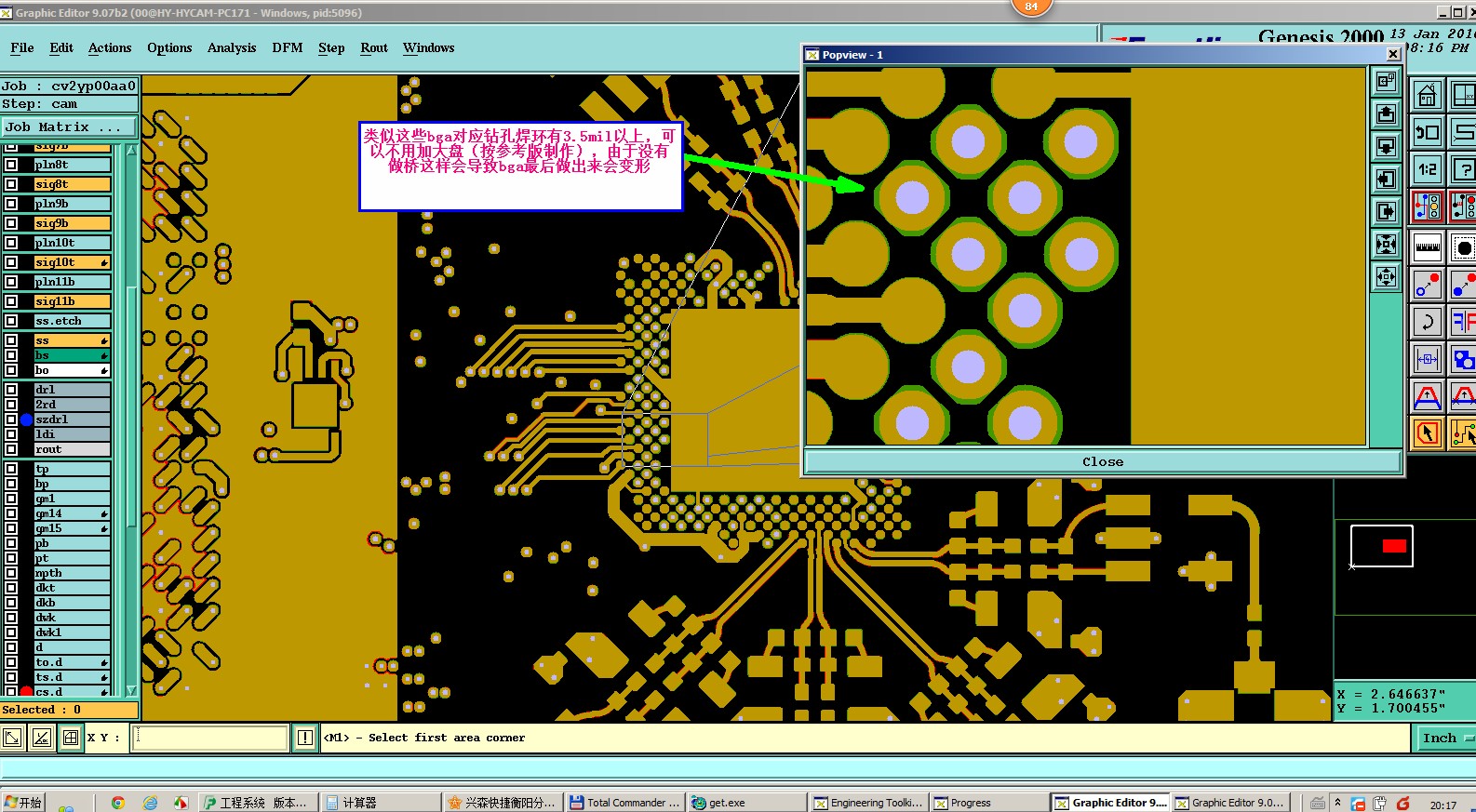This screenshot has height=812, width=1476.
Task: Open the Inch units dropdown
Action: [x=1445, y=738]
